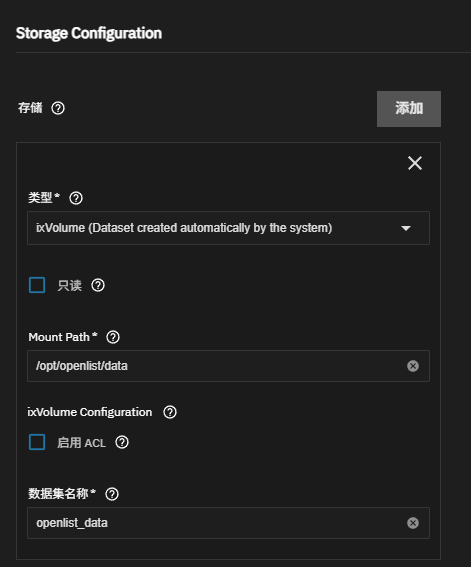Click the dropdown arrow of 类型 selector
471x567 pixels.
click(406, 228)
